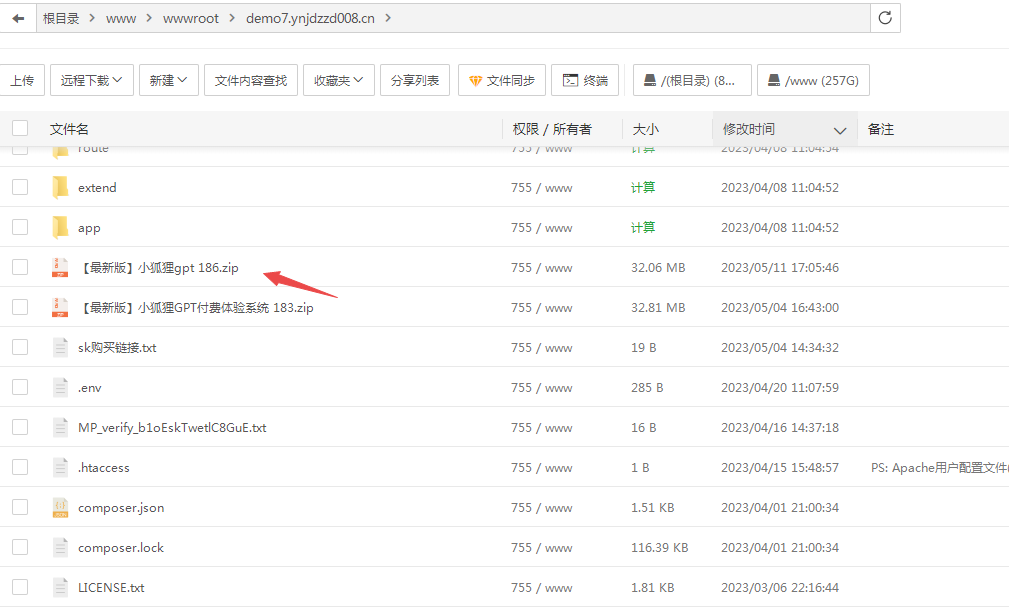This screenshot has width=1009, height=613.
Task: Click 计算 link for extend folder size
Action: 643,187
